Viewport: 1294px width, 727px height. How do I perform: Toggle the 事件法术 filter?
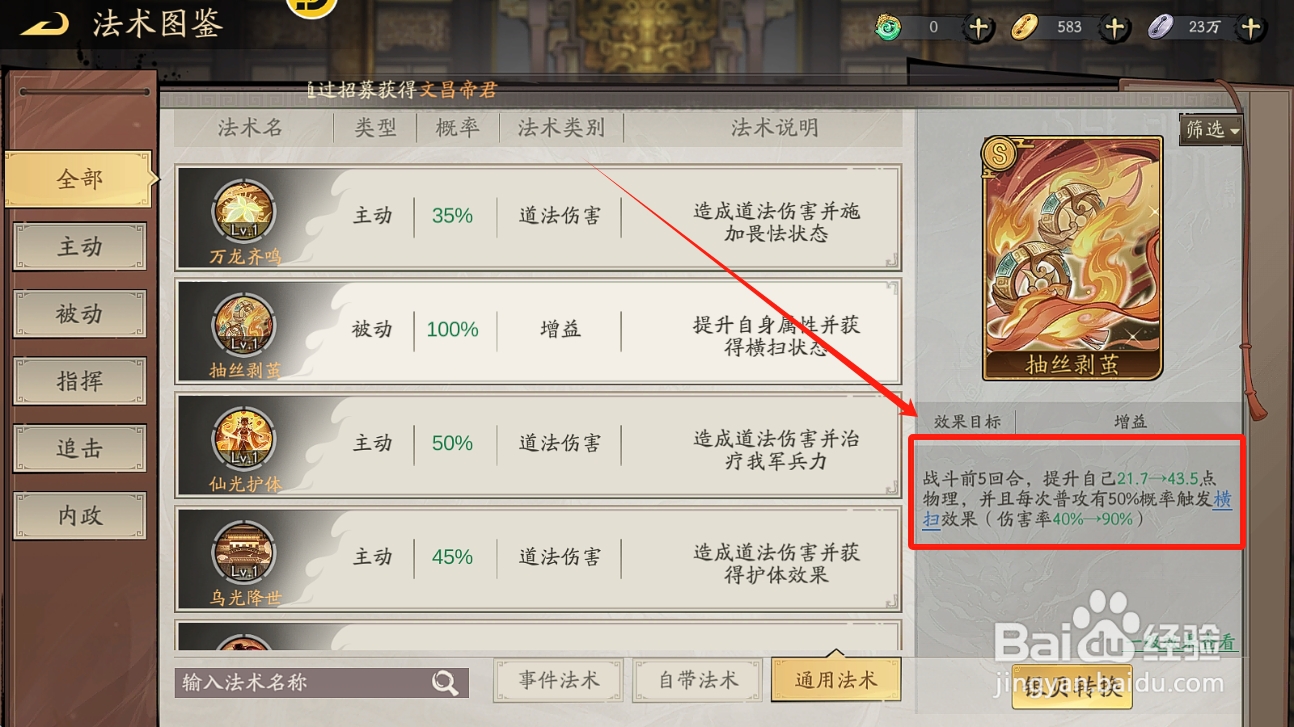click(558, 680)
